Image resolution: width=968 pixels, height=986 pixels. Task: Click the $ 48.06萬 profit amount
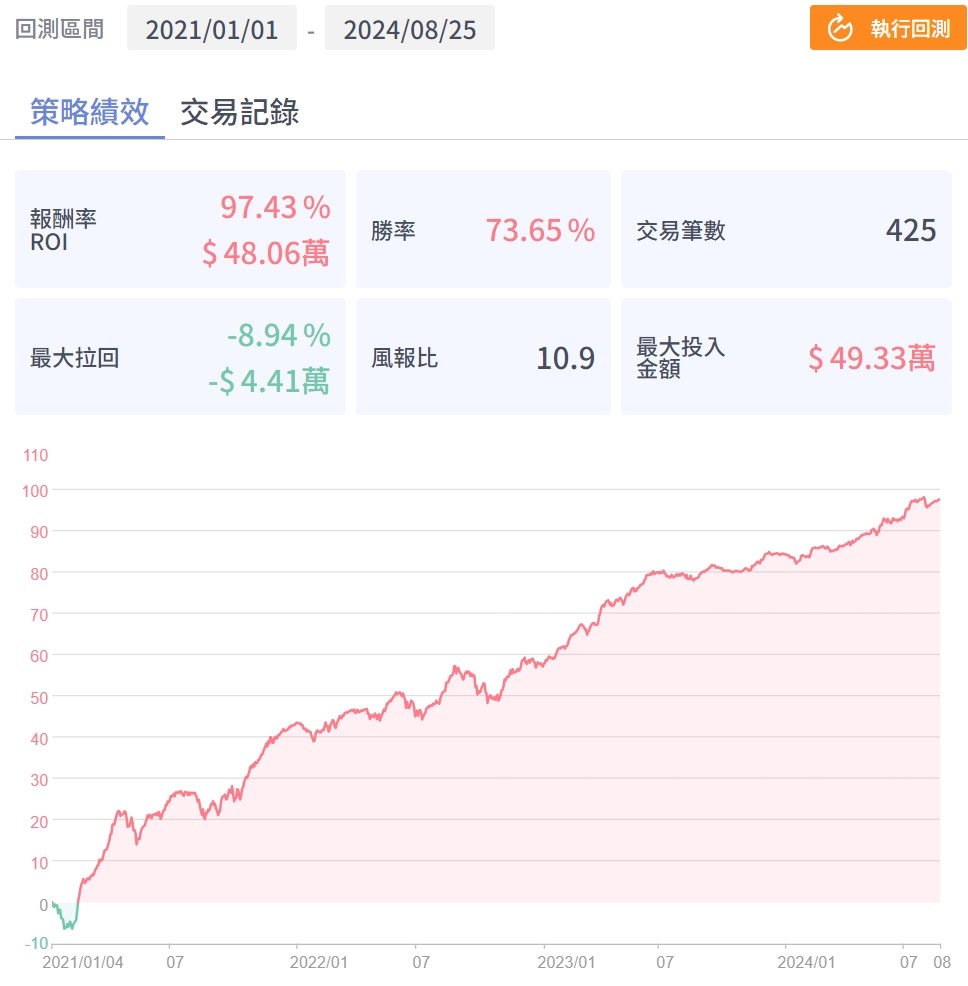tap(265, 253)
